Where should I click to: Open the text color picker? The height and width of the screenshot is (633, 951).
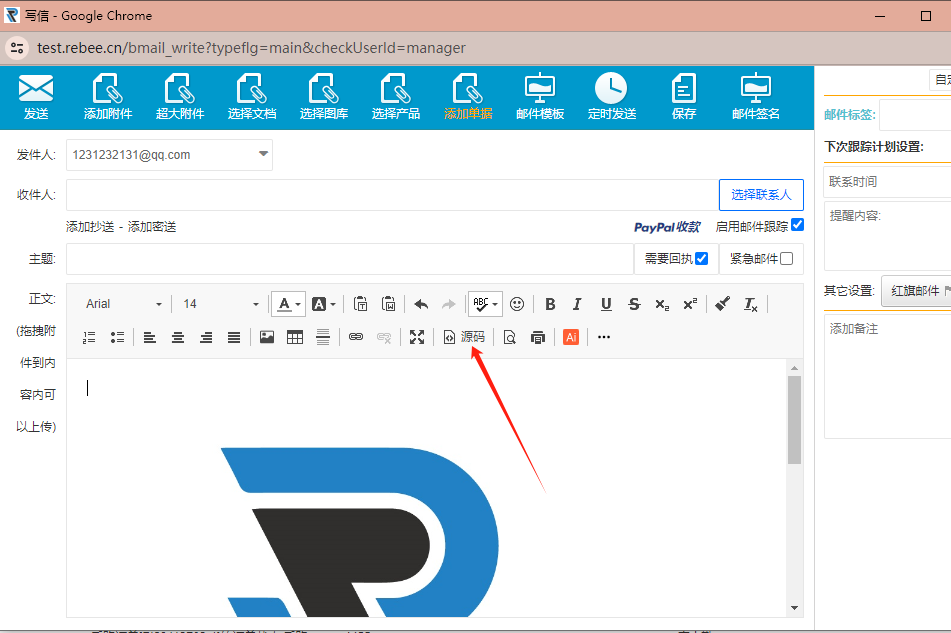[288, 304]
